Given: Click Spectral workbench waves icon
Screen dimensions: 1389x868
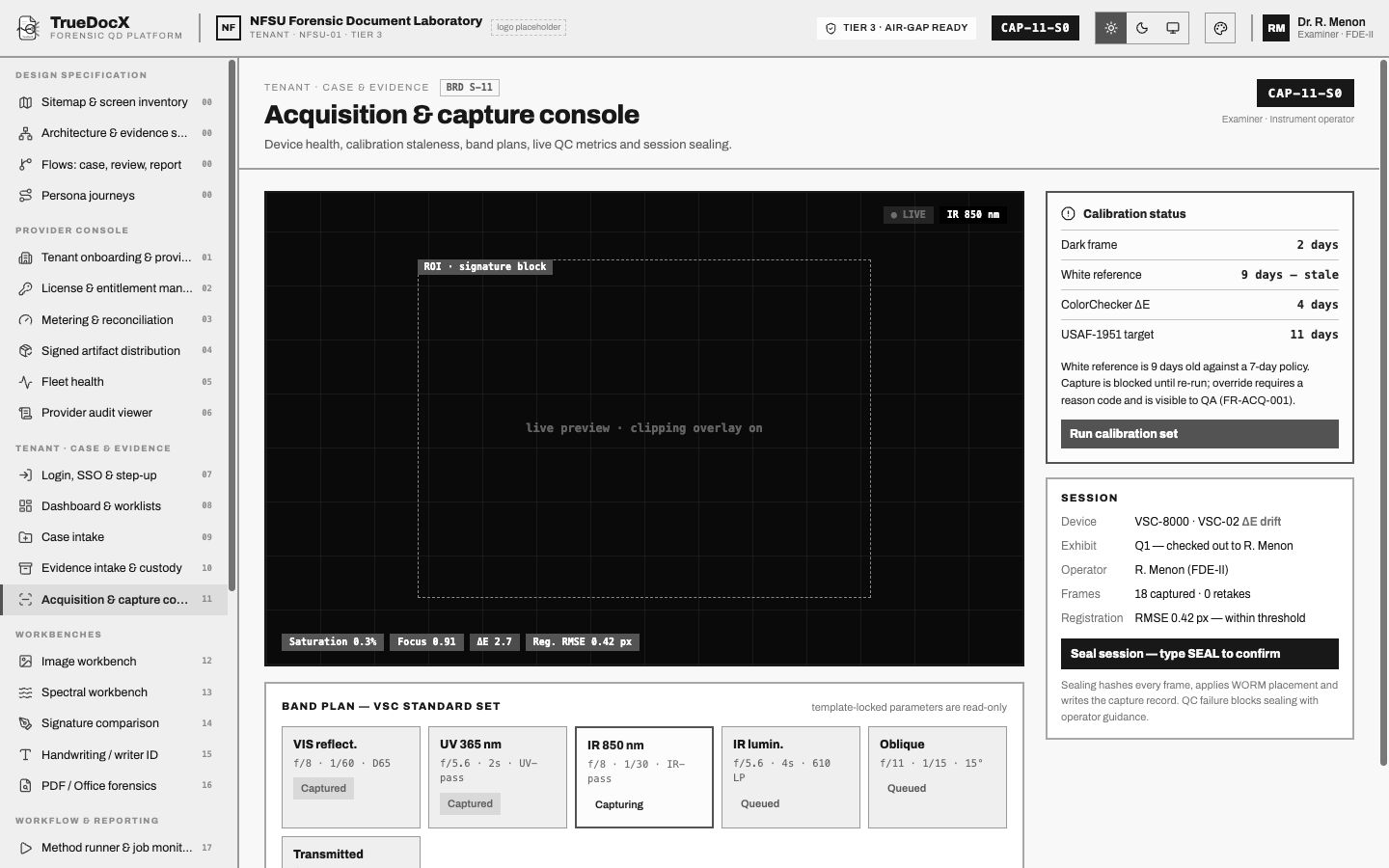Looking at the screenshot, I should tap(26, 692).
